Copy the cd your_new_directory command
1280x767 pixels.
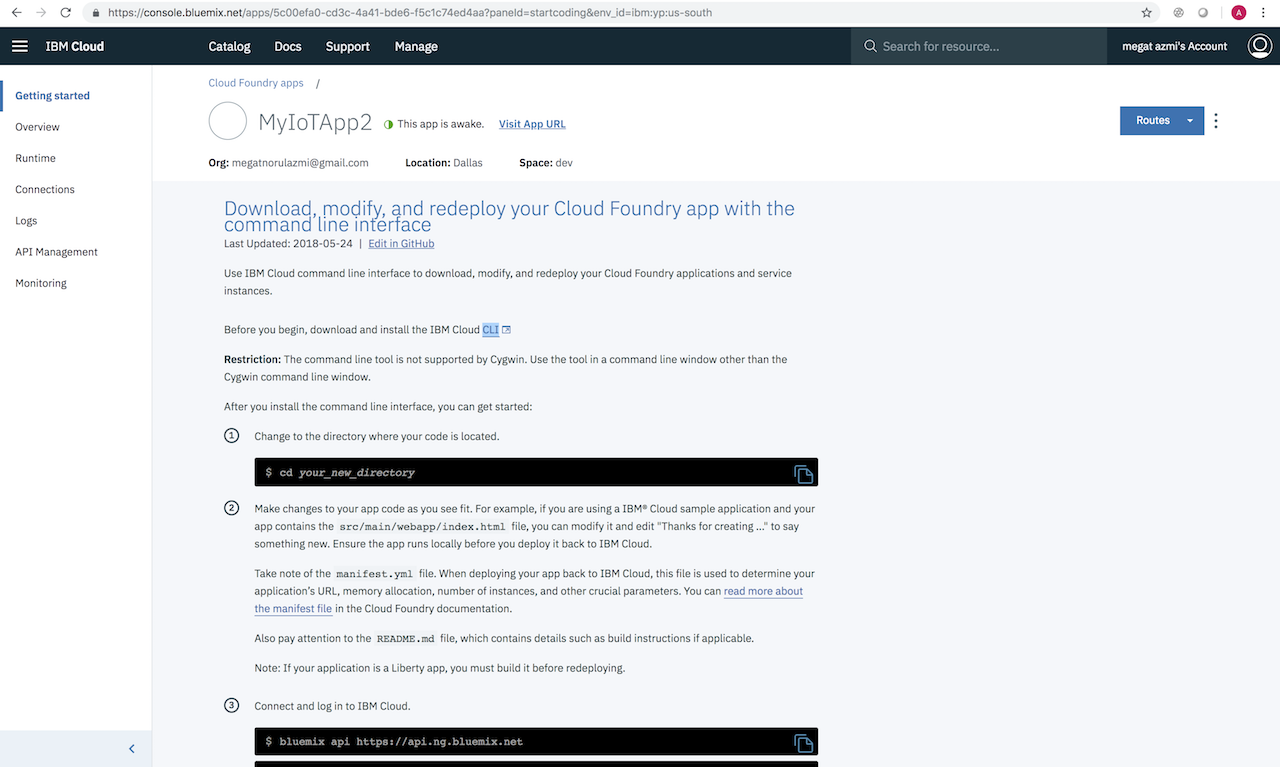803,473
